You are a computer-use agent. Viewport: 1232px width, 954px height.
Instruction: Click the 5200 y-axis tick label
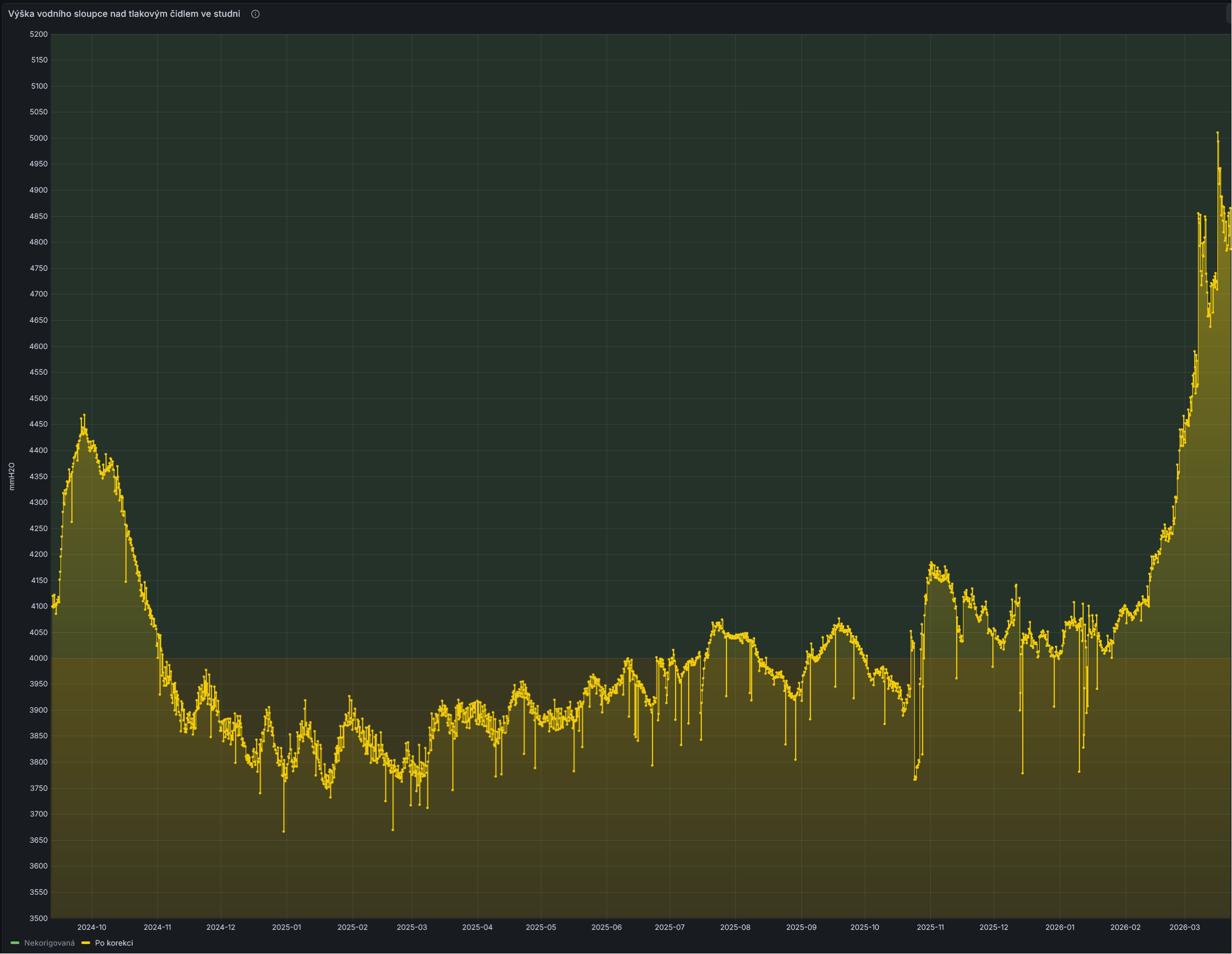coord(38,35)
